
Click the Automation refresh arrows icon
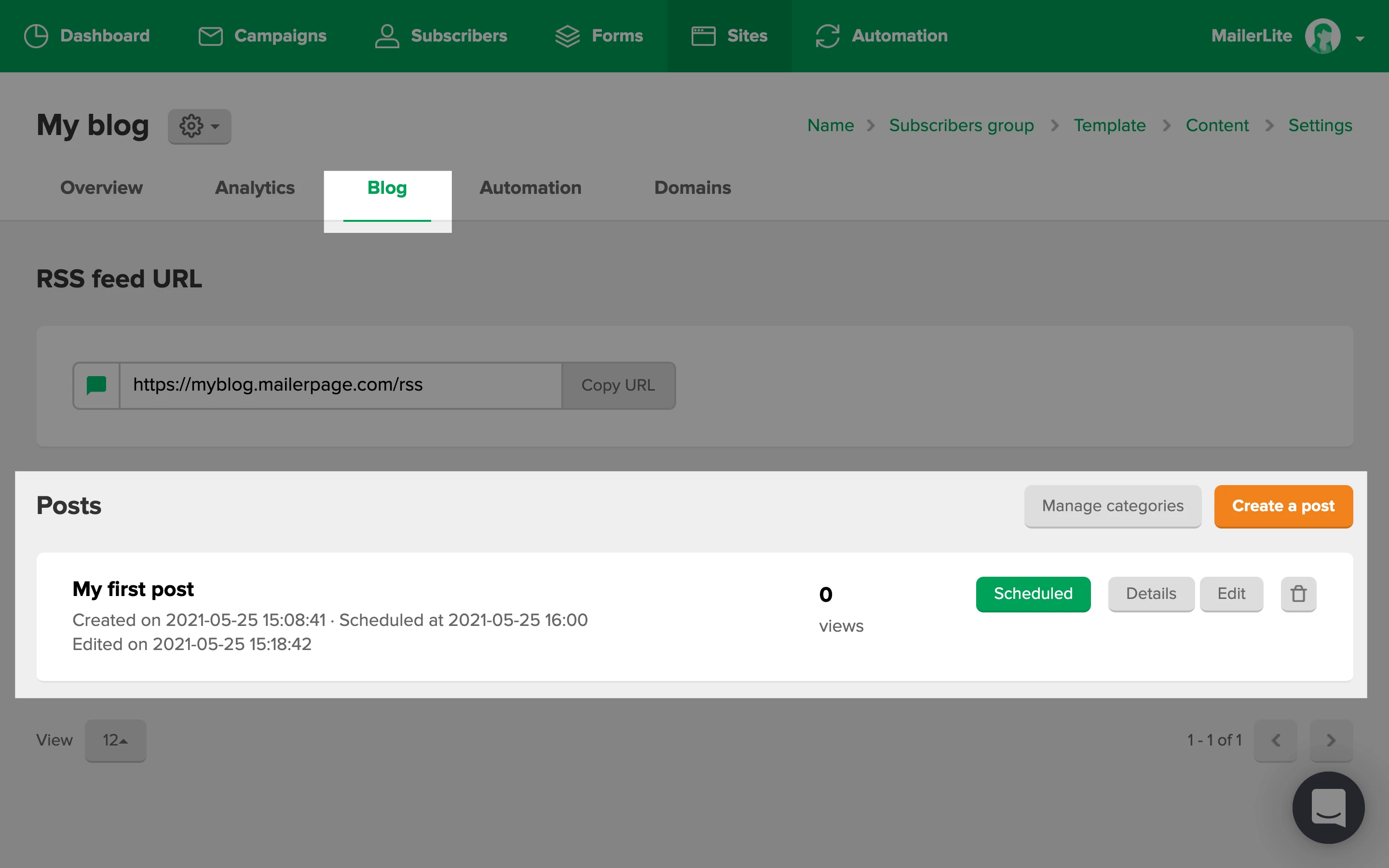click(827, 36)
